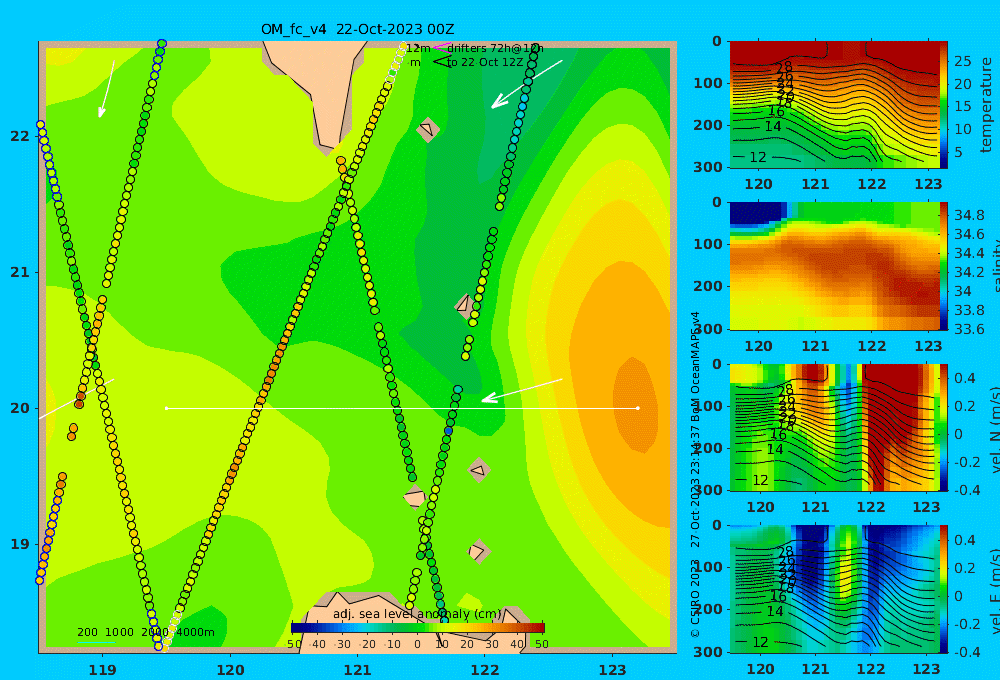Screen dimensions: 1000x680
Task: Click the '14' isotherm label in temperature panel
Action: (x=773, y=127)
